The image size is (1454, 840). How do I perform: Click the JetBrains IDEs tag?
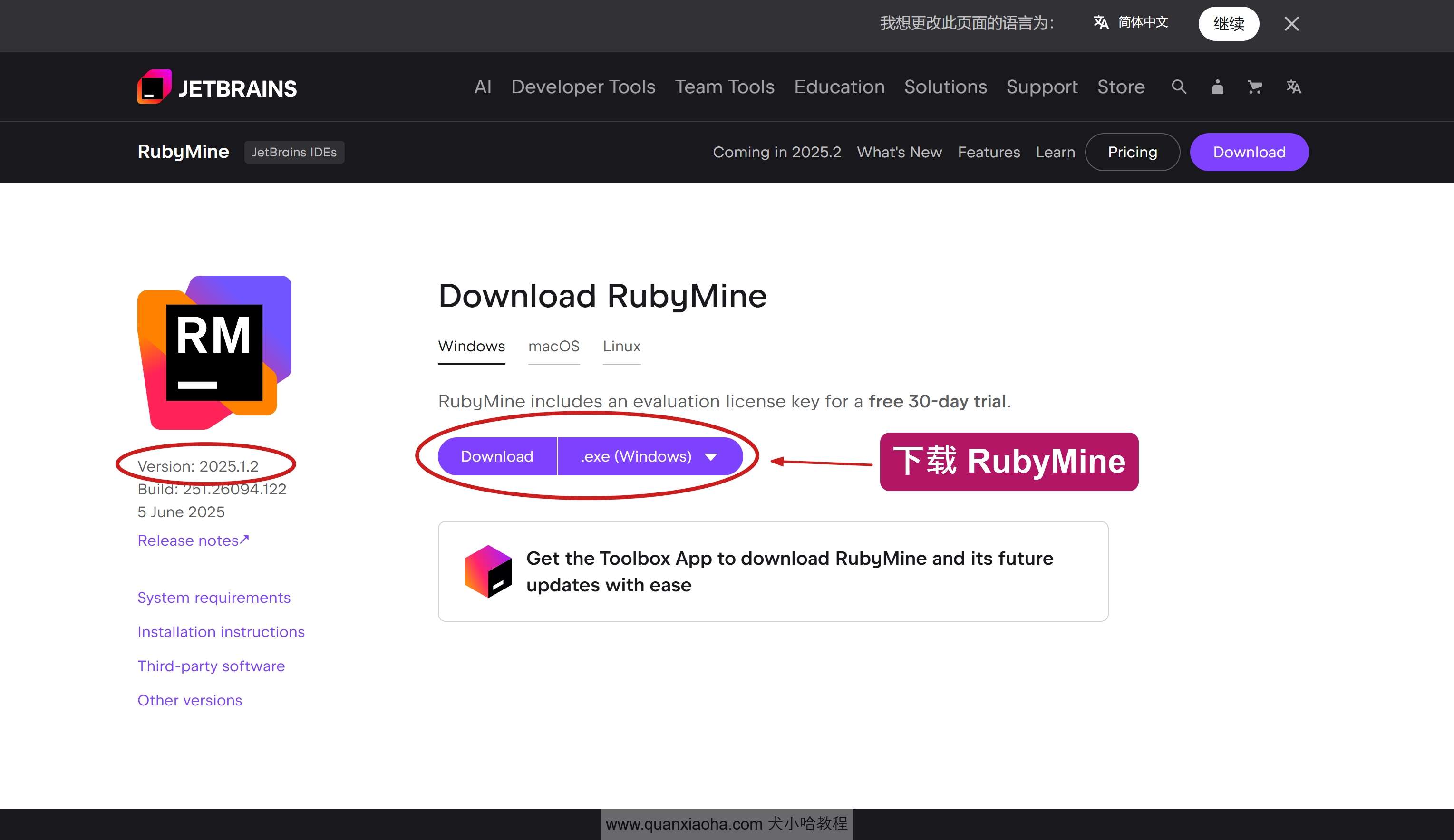pyautogui.click(x=294, y=152)
